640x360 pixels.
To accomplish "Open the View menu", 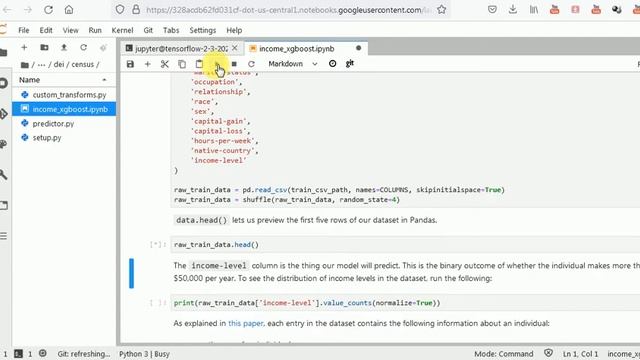I will click(x=70, y=30).
